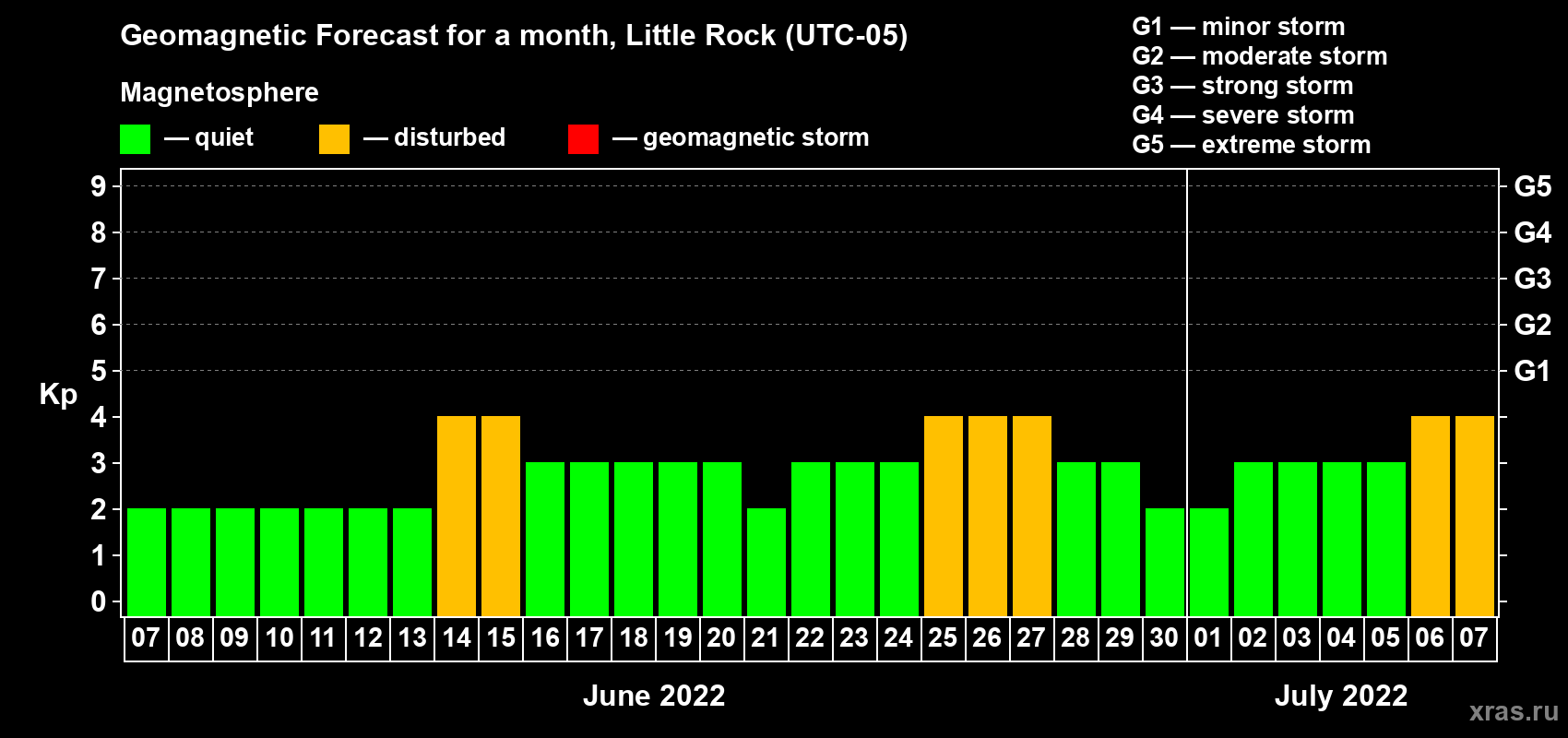
Task: Click the date label '01' on the axis
Action: point(1208,638)
